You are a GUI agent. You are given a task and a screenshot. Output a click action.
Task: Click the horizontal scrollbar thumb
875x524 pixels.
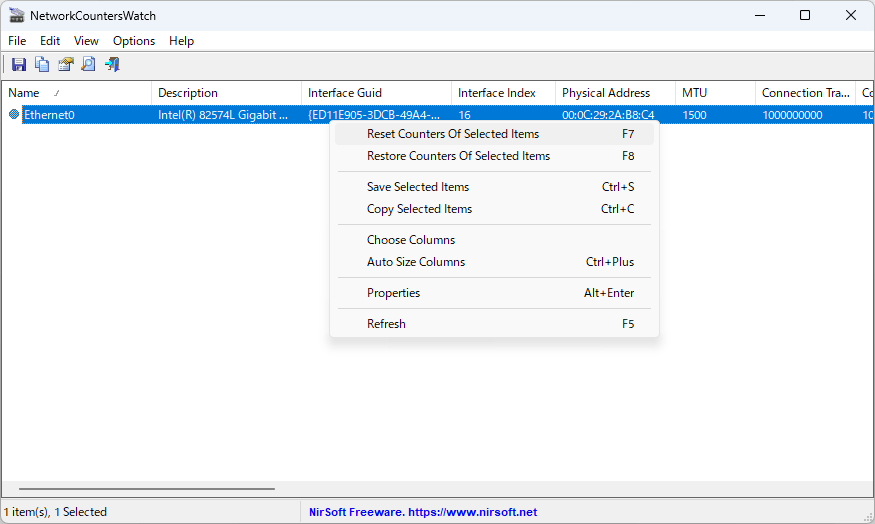(x=147, y=489)
